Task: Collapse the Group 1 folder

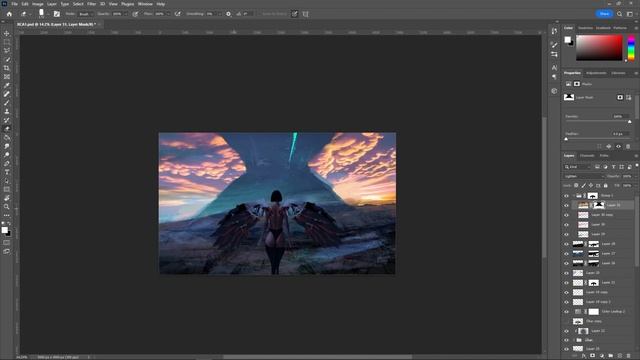Action: (573, 196)
